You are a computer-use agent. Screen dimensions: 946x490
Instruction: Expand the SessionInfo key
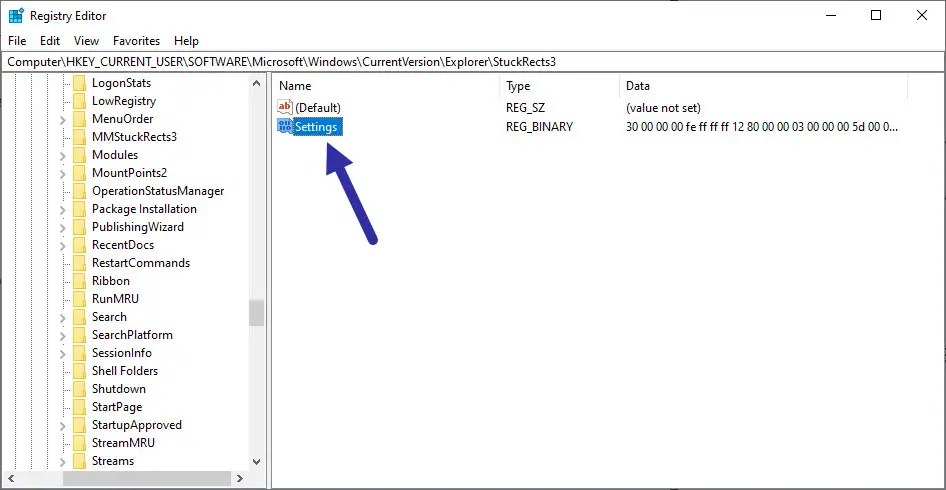click(x=63, y=354)
